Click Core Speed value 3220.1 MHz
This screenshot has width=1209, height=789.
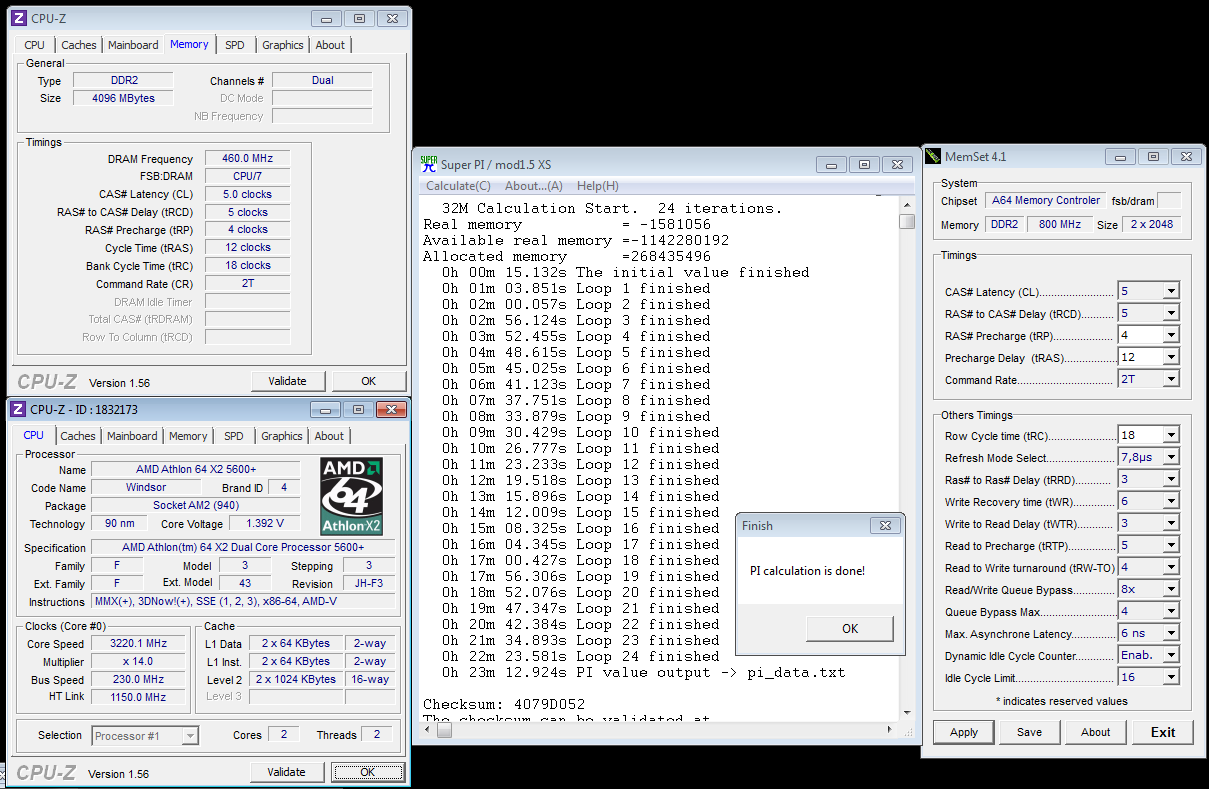(x=137, y=643)
